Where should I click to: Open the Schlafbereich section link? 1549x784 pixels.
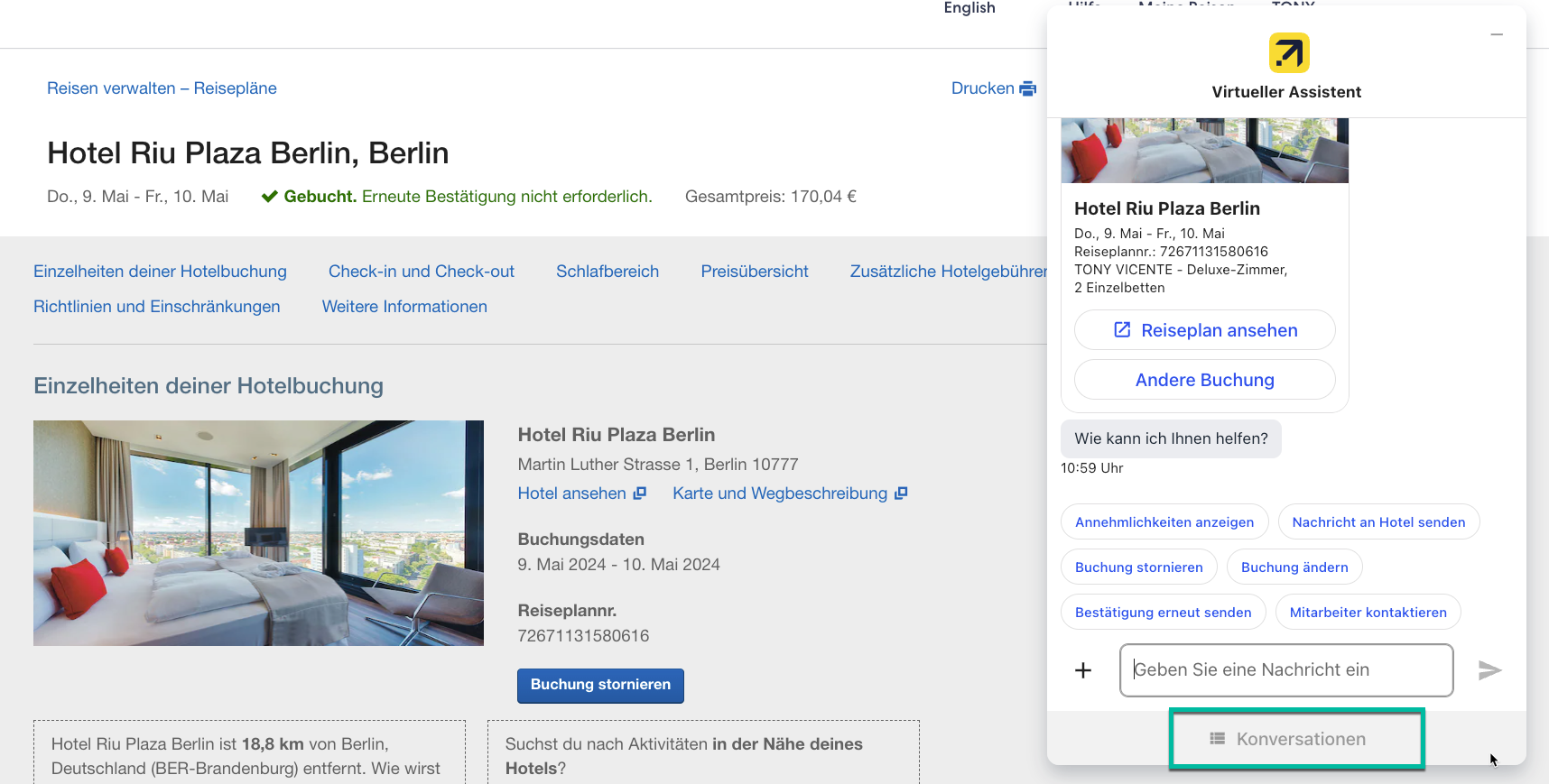point(608,272)
